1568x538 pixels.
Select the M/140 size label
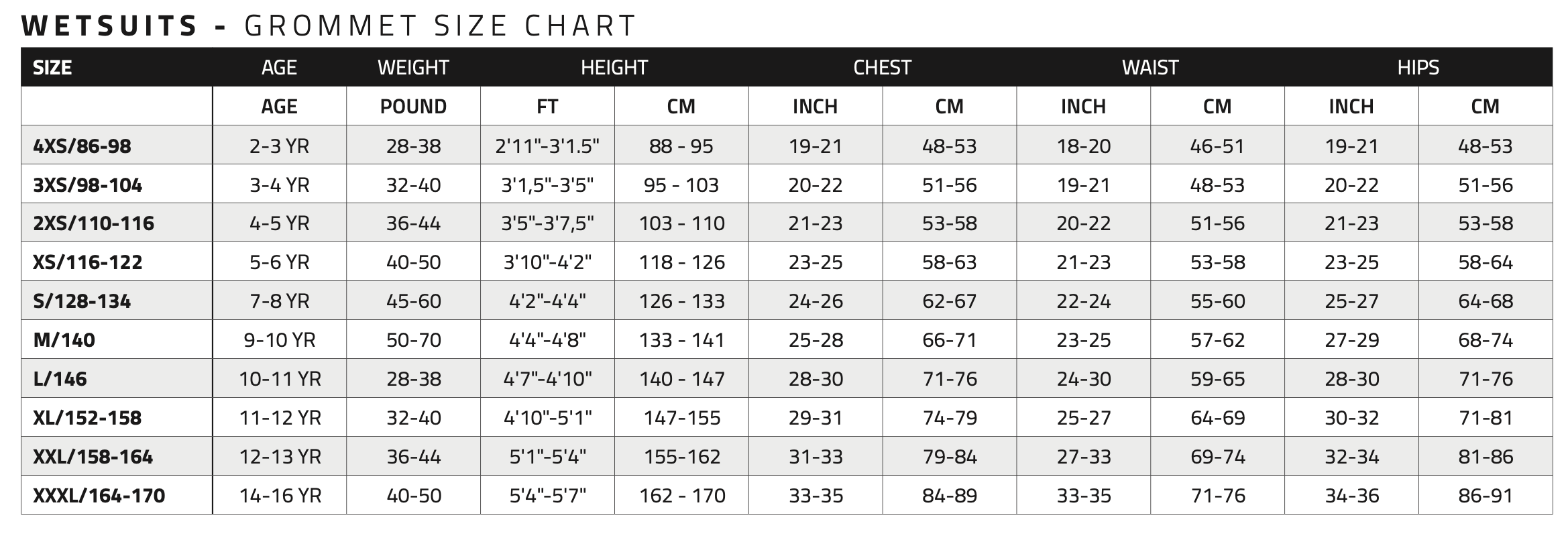(x=64, y=340)
